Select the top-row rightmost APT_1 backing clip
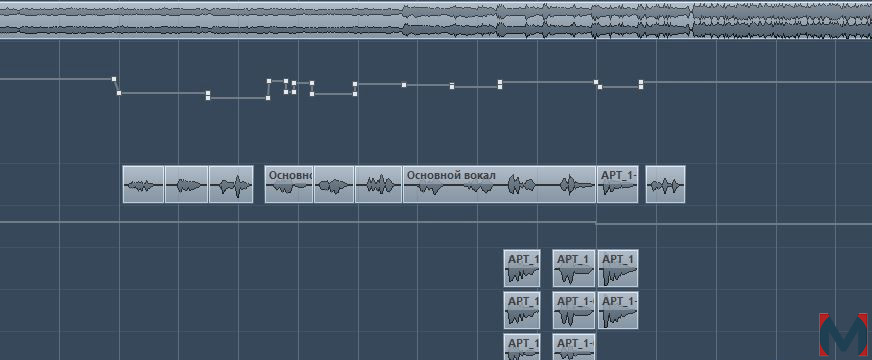The width and height of the screenshot is (872, 360). tap(618, 268)
